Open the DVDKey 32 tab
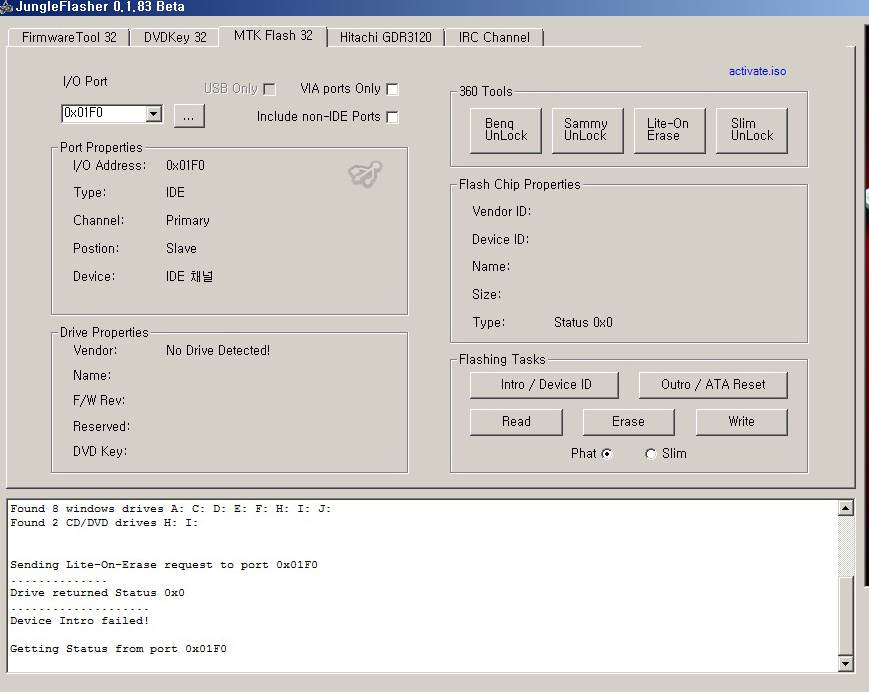 [x=175, y=37]
